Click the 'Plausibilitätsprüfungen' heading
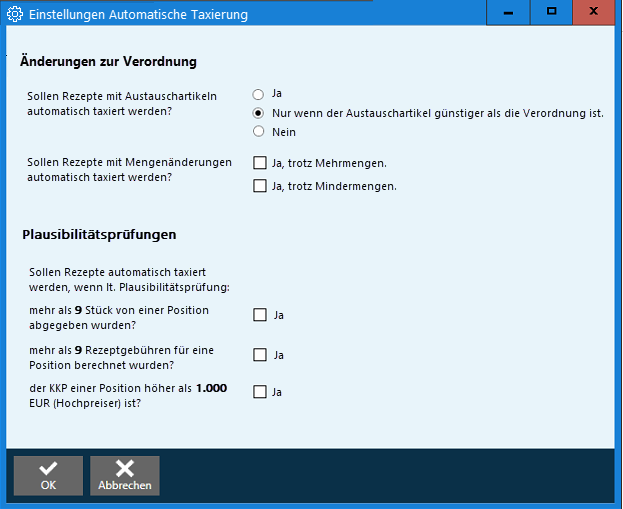This screenshot has width=623, height=509. click(x=99, y=235)
